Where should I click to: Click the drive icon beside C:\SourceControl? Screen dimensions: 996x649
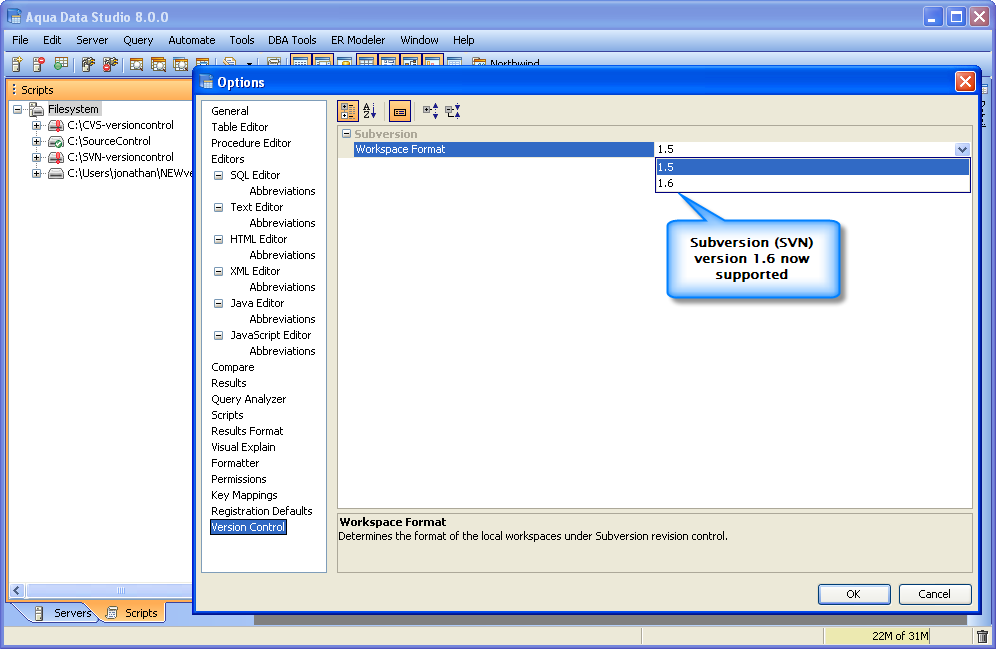coord(56,142)
